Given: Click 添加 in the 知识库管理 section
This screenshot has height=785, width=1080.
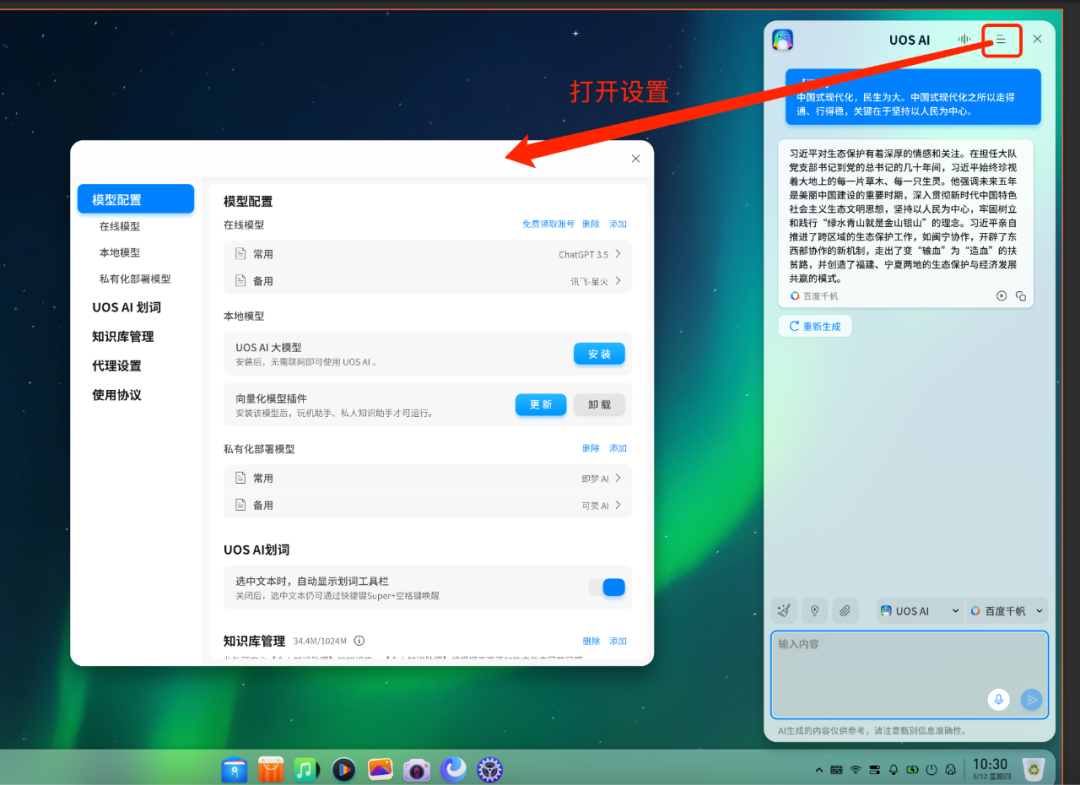Looking at the screenshot, I should point(618,640).
